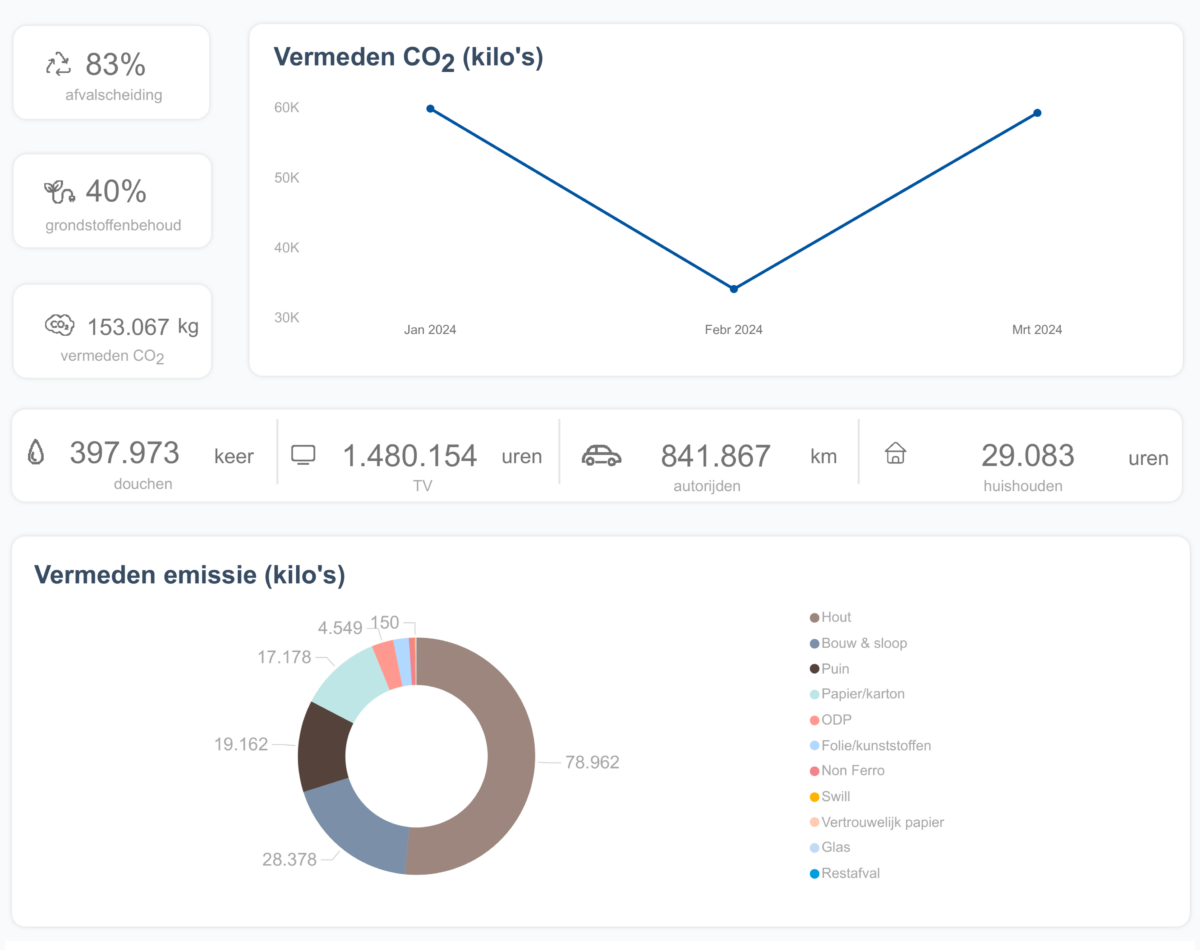Click the plant icon beside 40%
This screenshot has width=1200, height=950.
click(59, 190)
